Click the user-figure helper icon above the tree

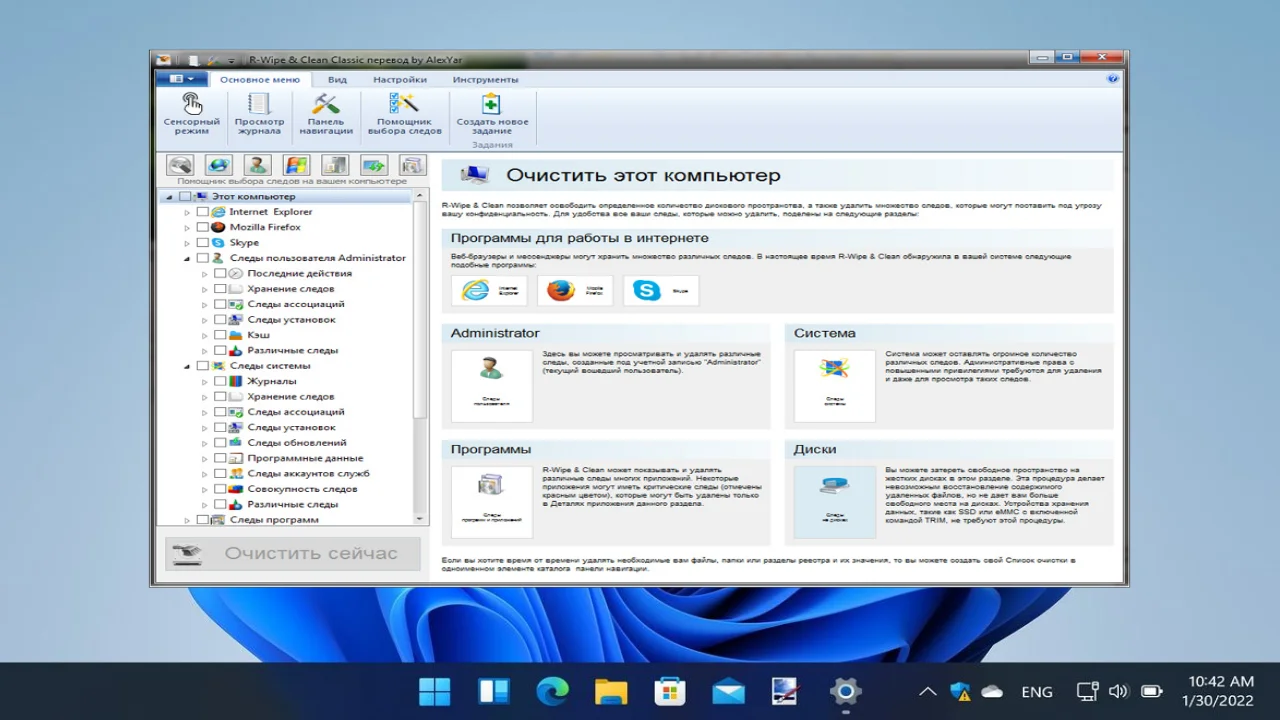[x=257, y=165]
